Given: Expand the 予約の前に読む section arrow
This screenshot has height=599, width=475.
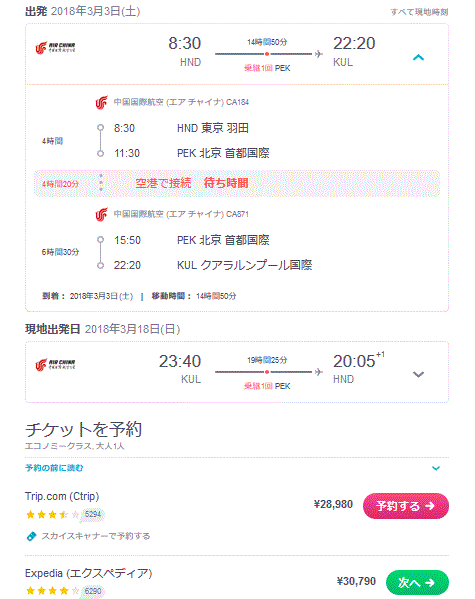Looking at the screenshot, I should point(436,468).
